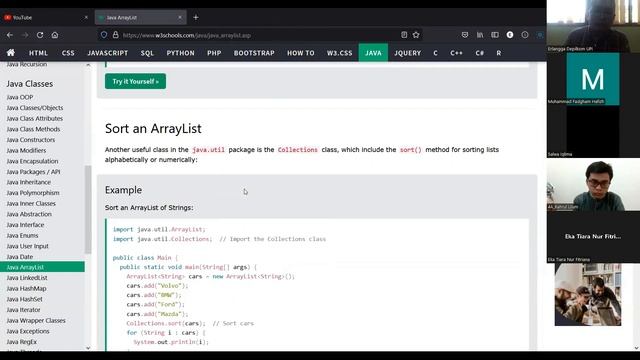
Task: Open PHP tutorial in top nav
Action: click(x=214, y=53)
